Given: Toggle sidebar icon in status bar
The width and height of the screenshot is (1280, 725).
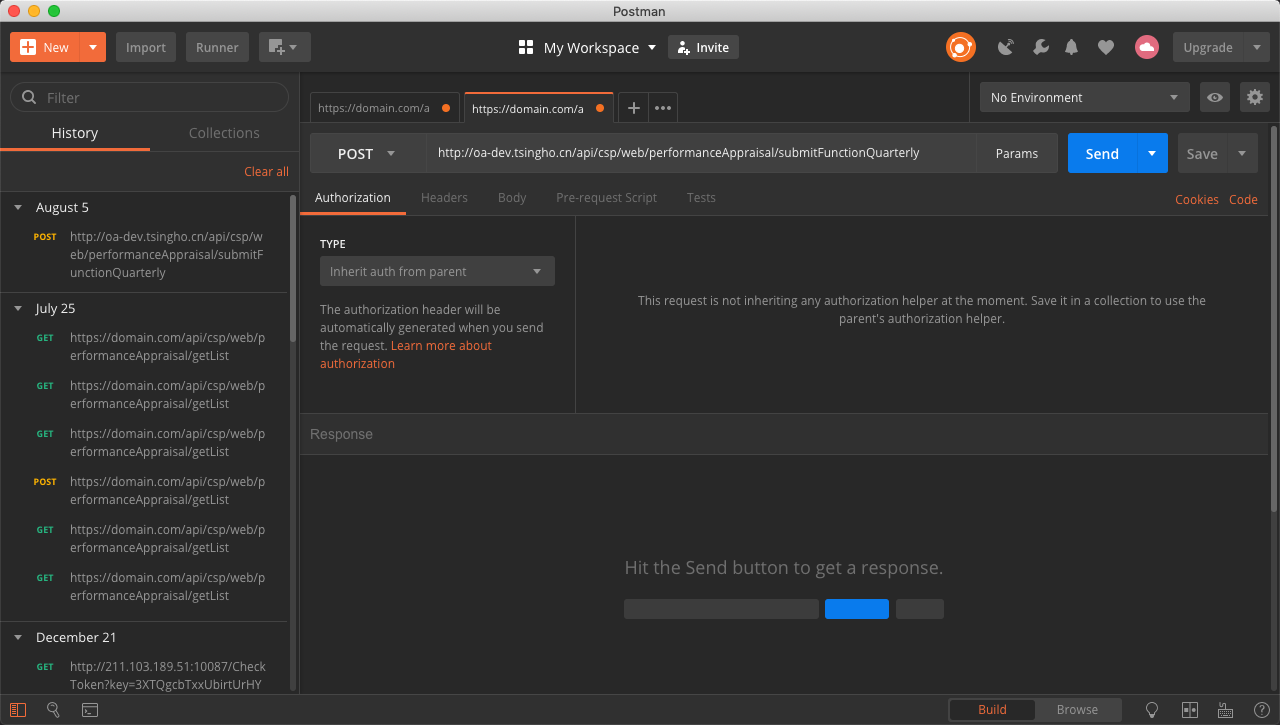Looking at the screenshot, I should coord(19,710).
